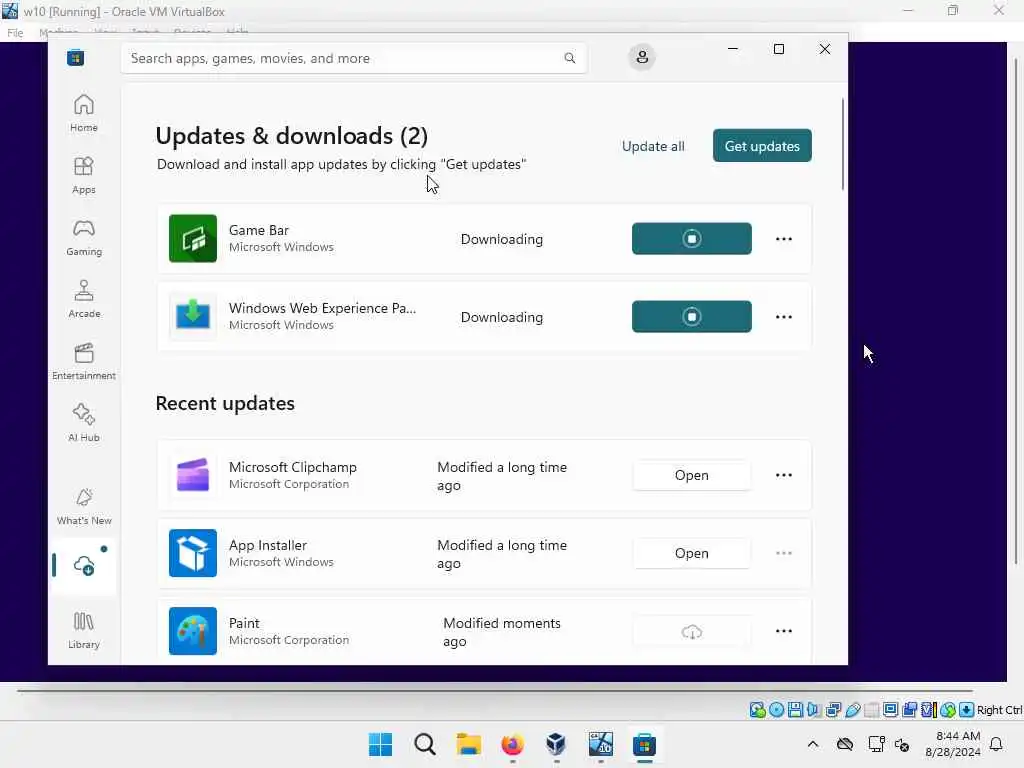Image resolution: width=1024 pixels, height=768 pixels.
Task: Select the Downloads cloud icon in sidebar
Action: [84, 566]
